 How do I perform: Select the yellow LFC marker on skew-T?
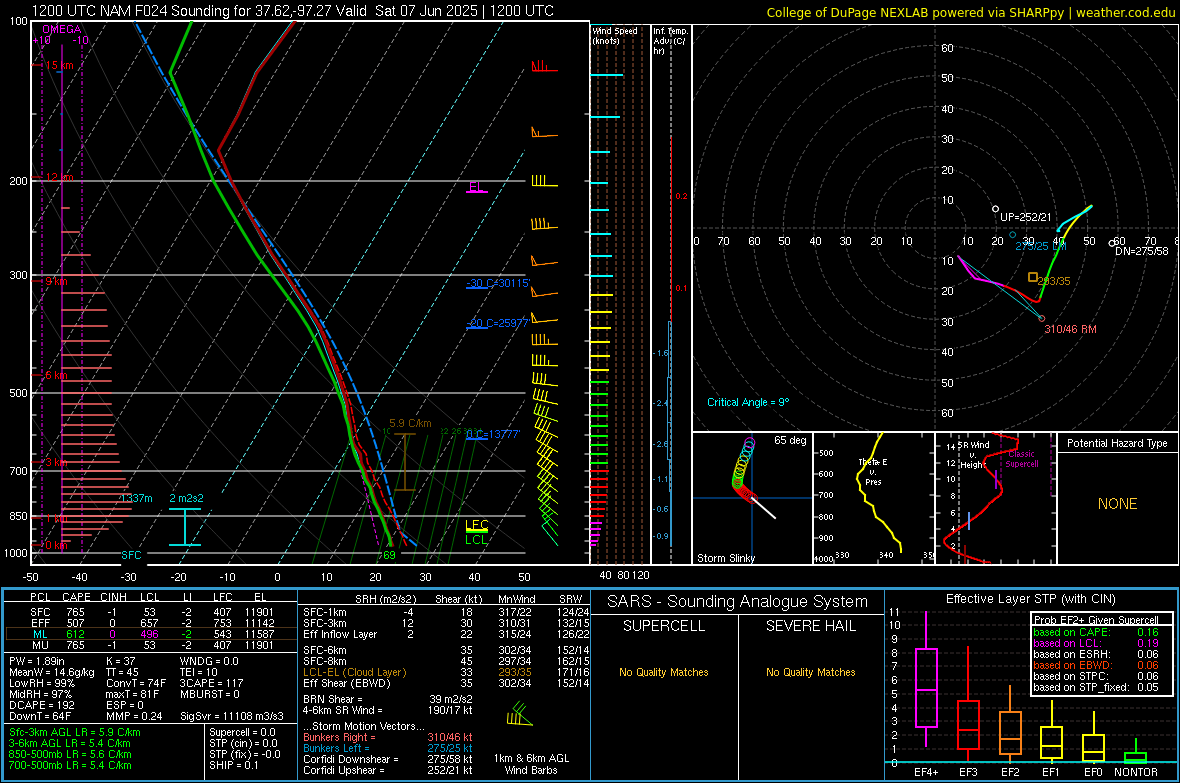click(476, 526)
